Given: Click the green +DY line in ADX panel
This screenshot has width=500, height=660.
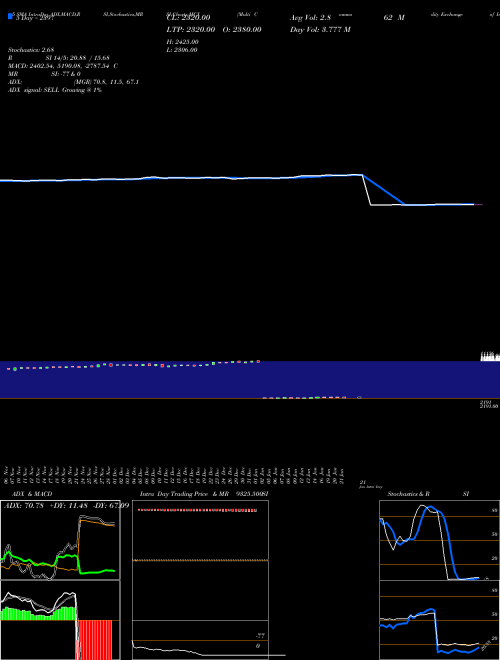Looking at the screenshot, I should 58,563.
